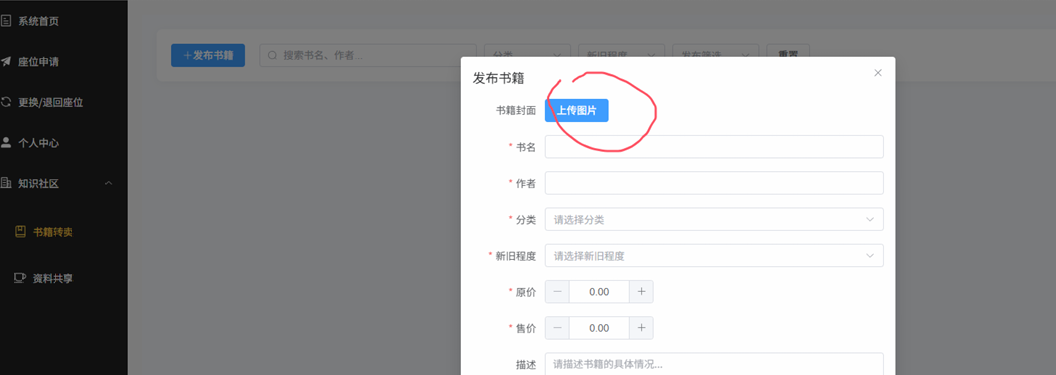Close the 发布书籍 dialog
The width and height of the screenshot is (1056, 375).
tap(878, 73)
